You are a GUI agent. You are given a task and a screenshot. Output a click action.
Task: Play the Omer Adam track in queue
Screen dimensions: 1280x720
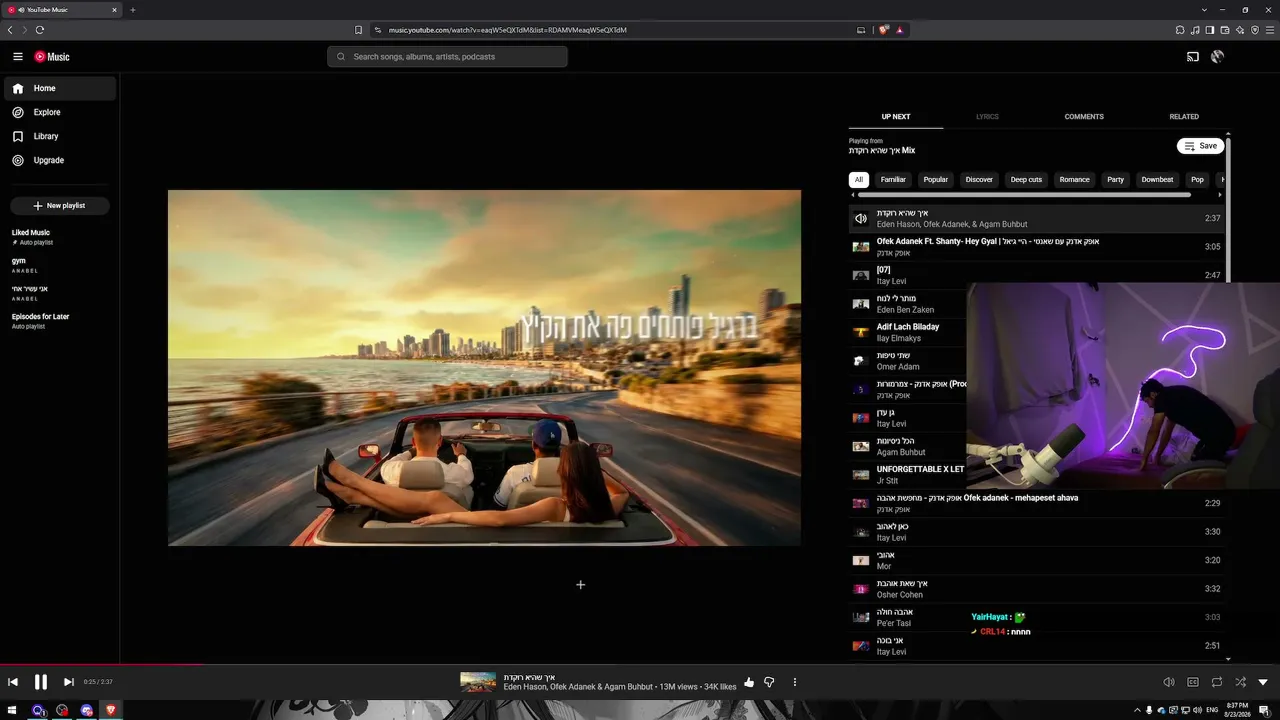(x=908, y=361)
